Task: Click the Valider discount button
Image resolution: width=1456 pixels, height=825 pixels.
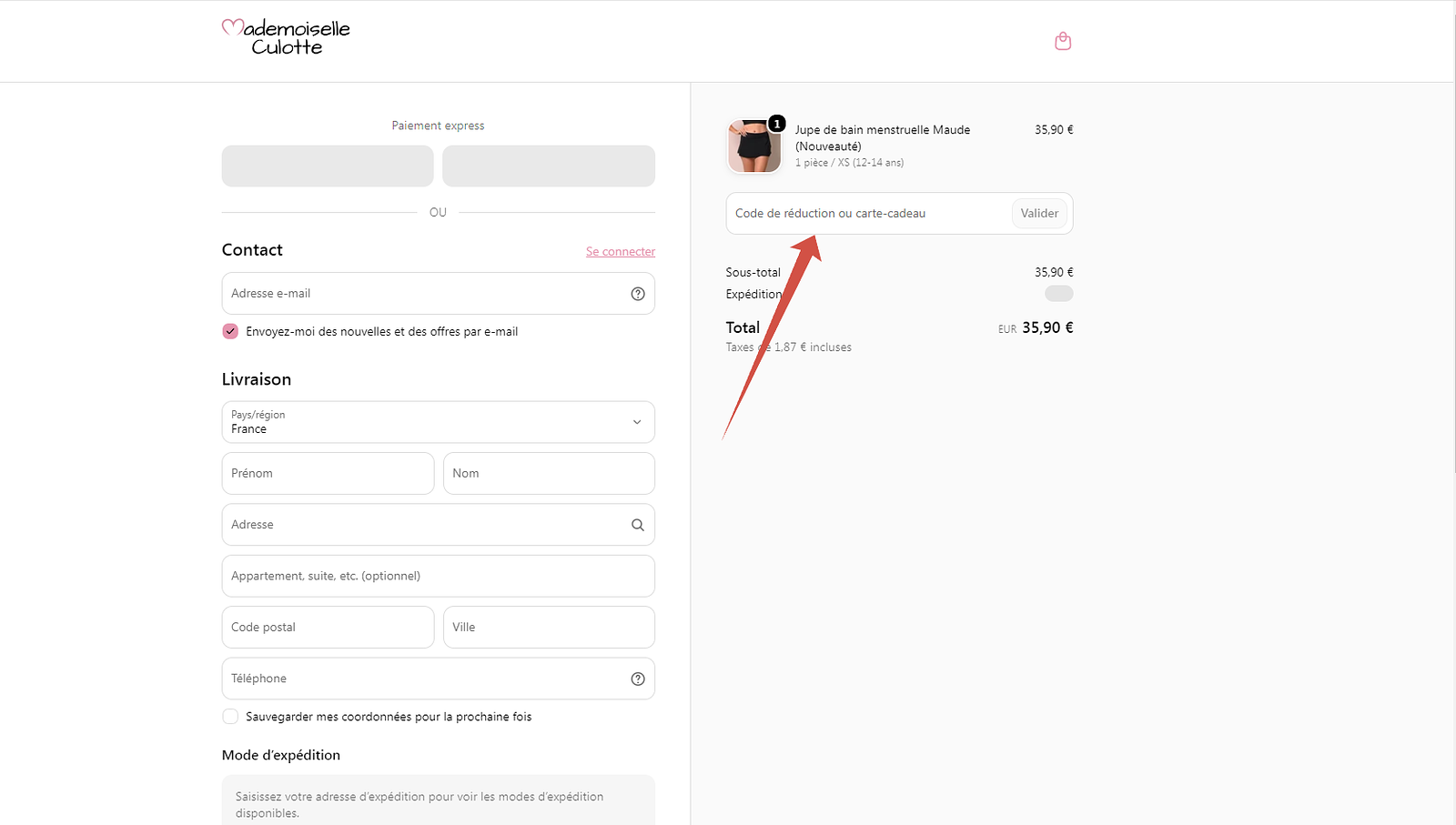Action: (1039, 214)
